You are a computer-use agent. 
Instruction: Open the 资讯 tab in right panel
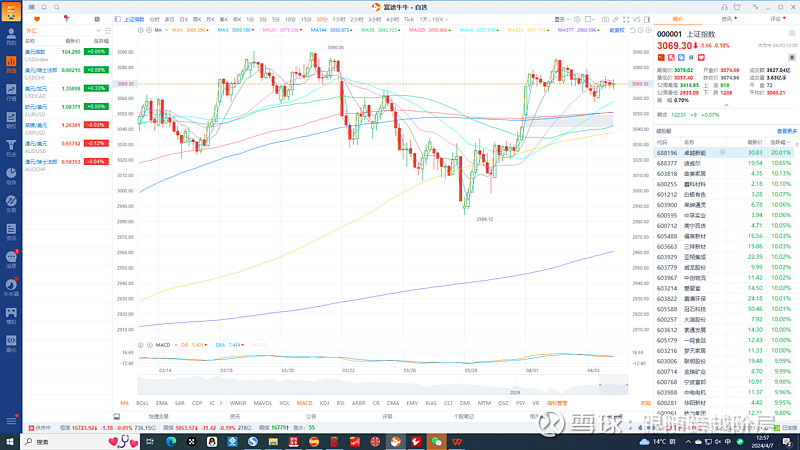point(727,19)
